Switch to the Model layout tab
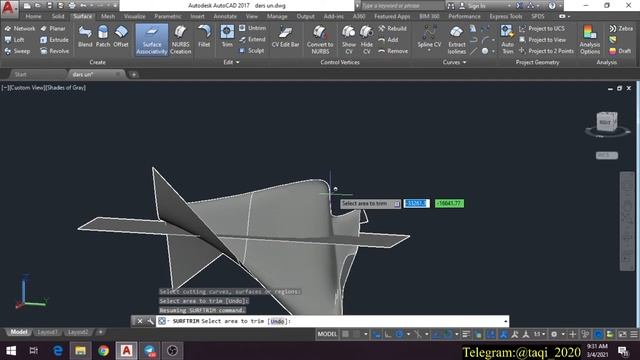The height and width of the screenshot is (360, 640). (19, 332)
